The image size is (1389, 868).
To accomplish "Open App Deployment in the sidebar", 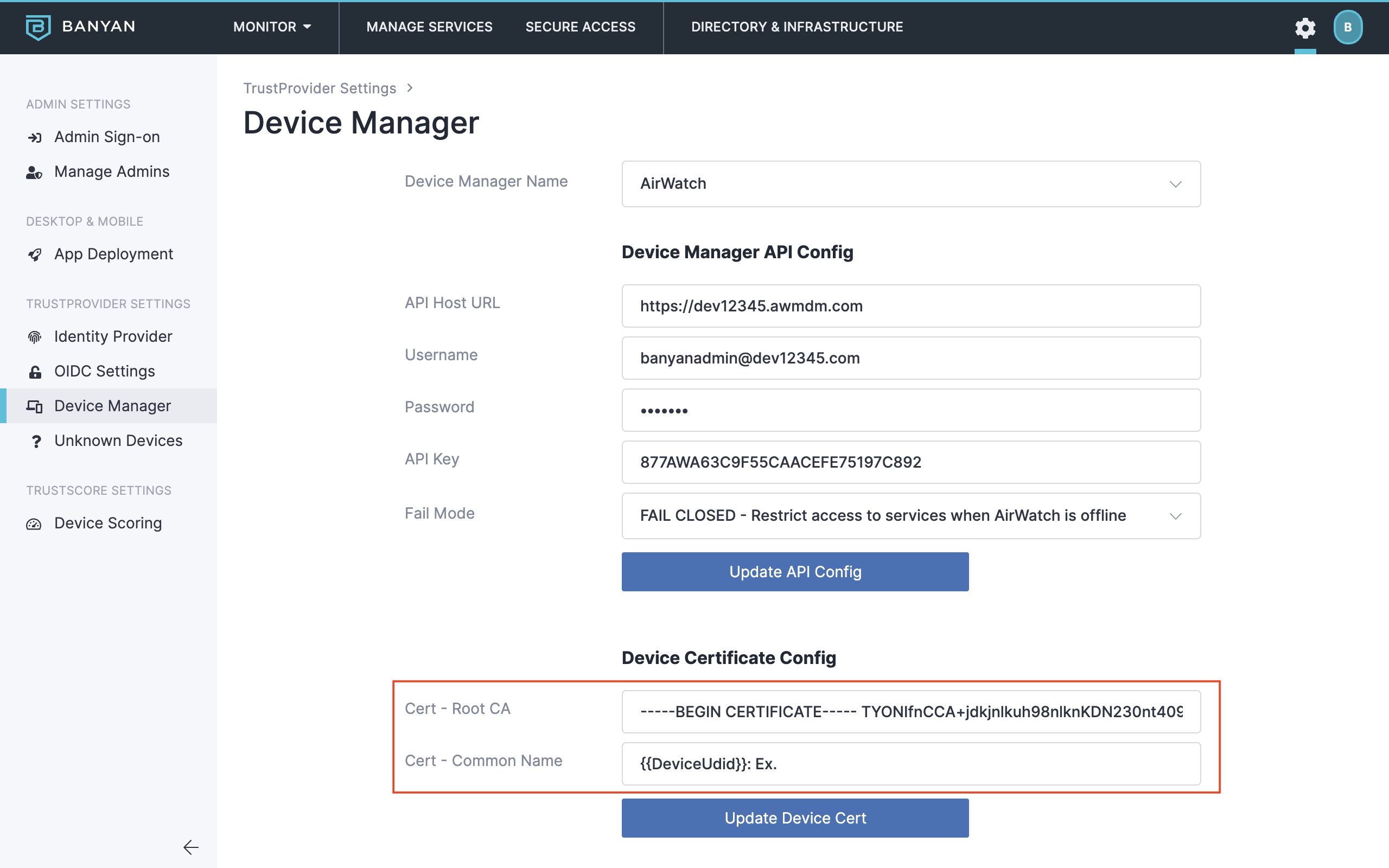I will point(113,254).
